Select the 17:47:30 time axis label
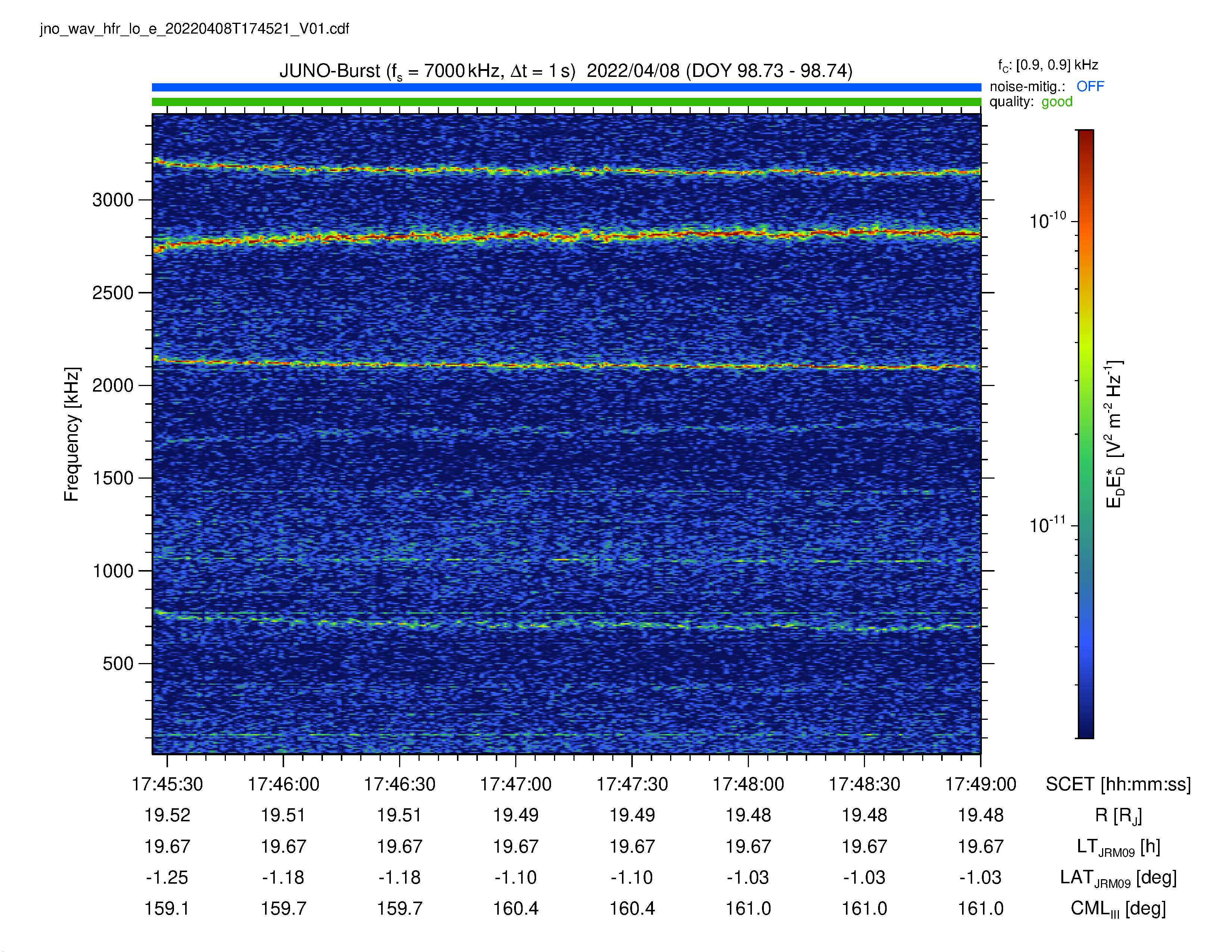Viewport: 1232px width, 952px height. 632,784
